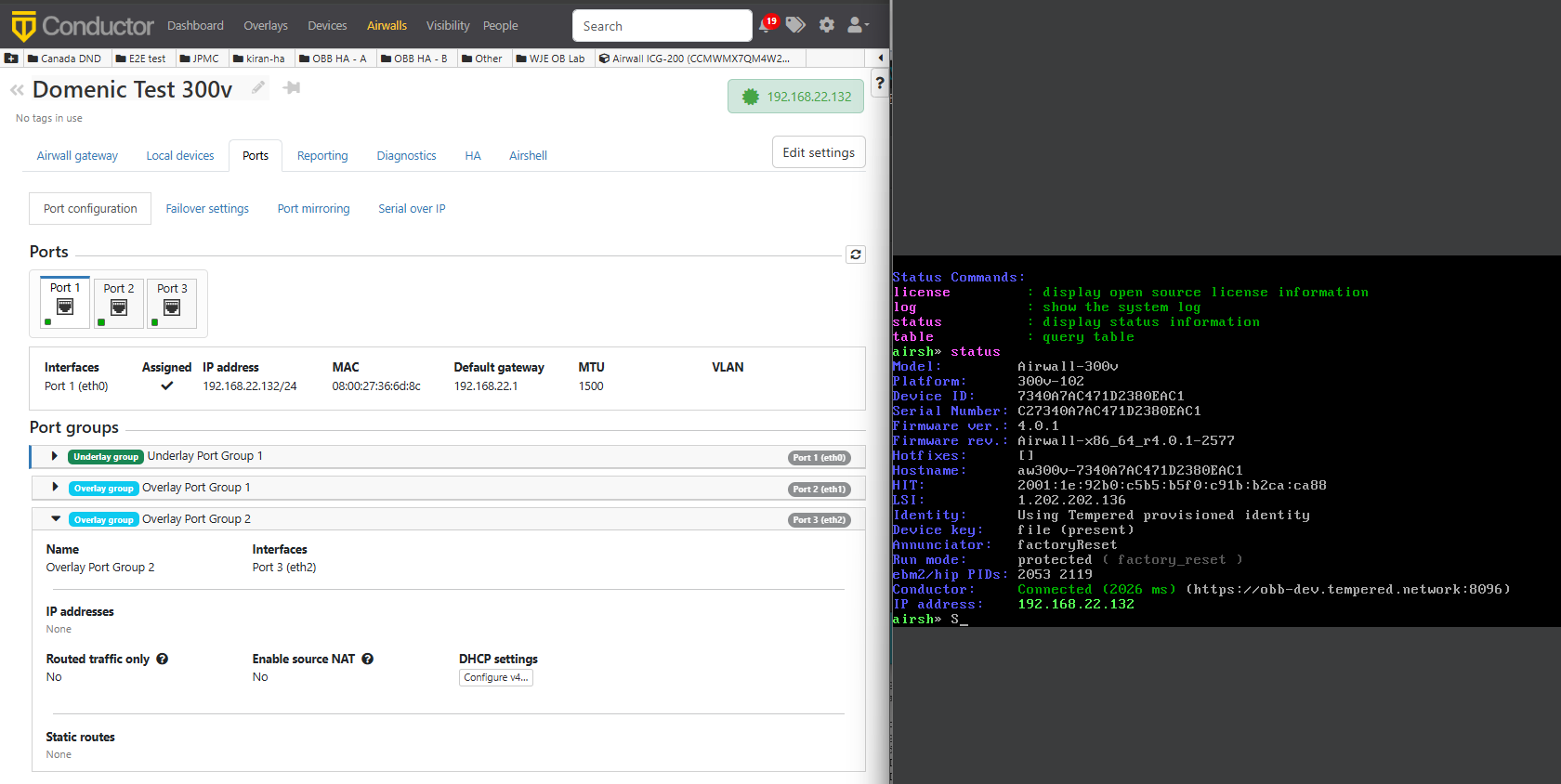This screenshot has height=784, width=1561.
Task: Click the Conductor shield logo
Action: click(x=23, y=26)
